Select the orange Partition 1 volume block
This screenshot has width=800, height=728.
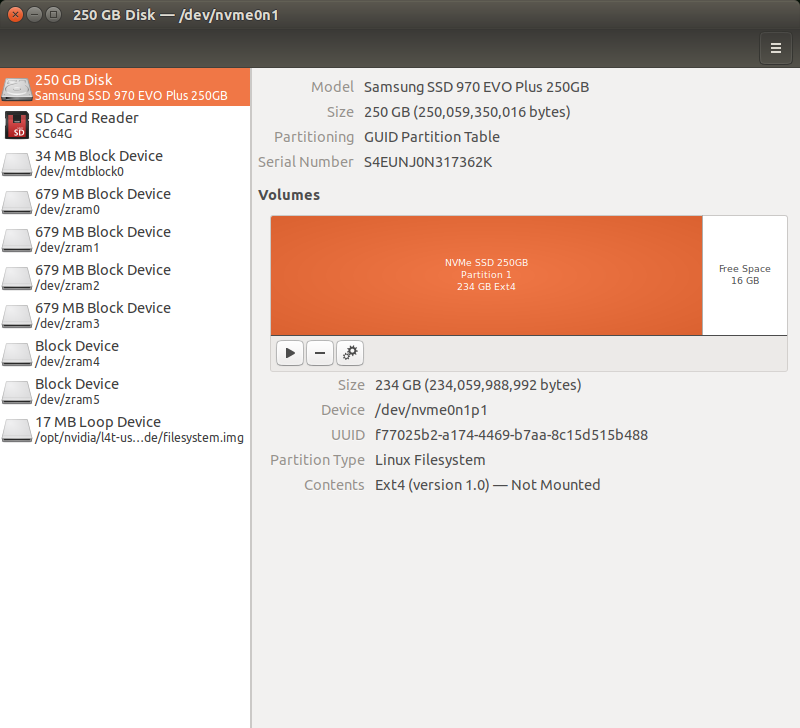486,275
